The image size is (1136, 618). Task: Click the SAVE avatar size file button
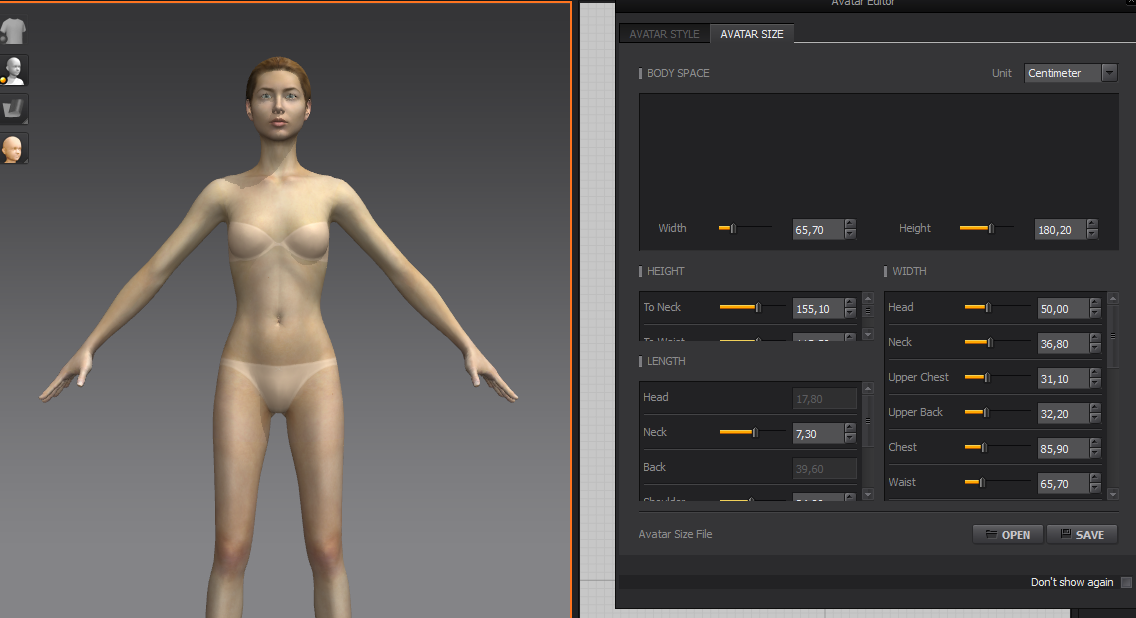(x=1081, y=535)
